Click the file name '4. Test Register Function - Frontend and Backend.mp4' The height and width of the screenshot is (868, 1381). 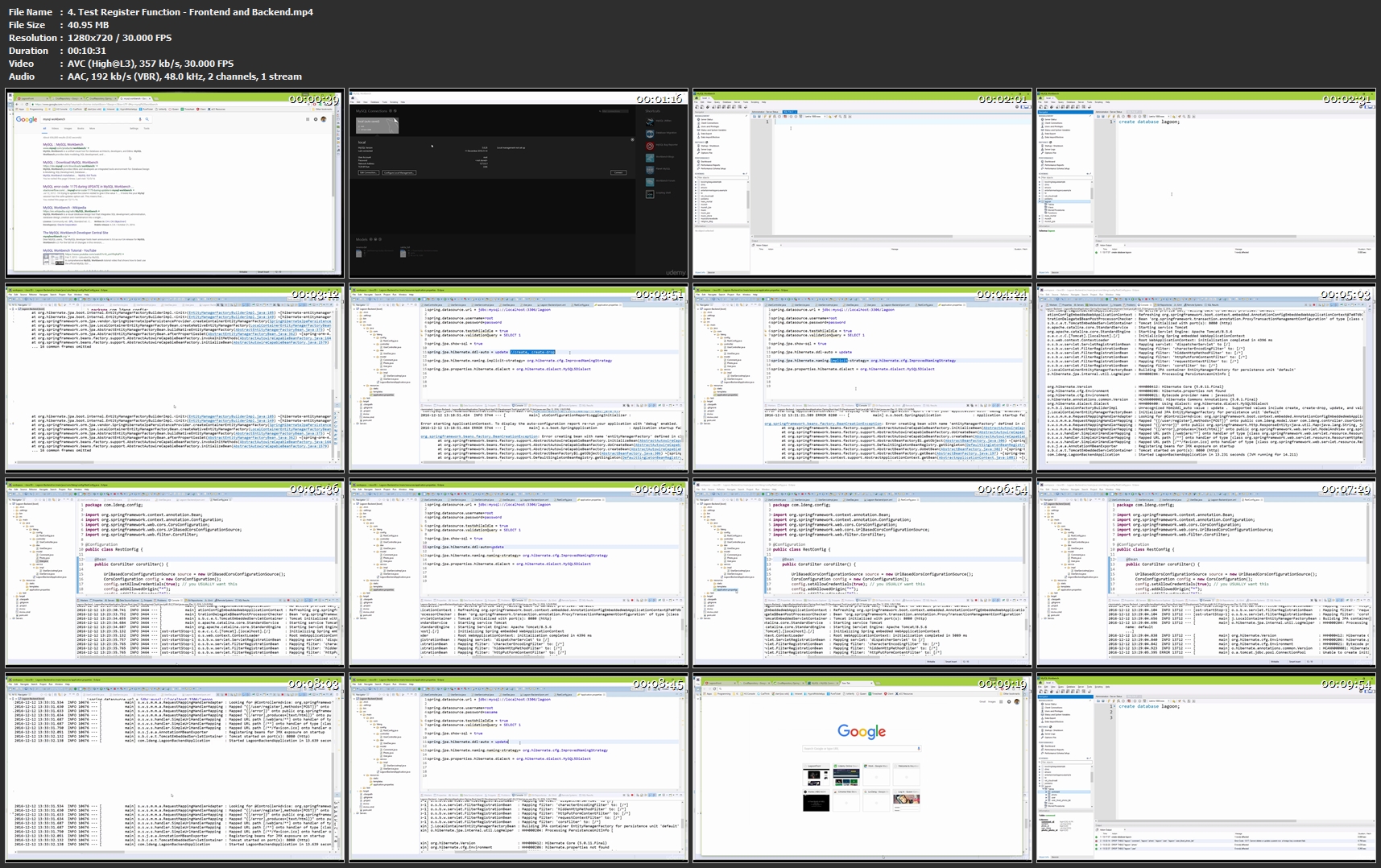(190, 12)
